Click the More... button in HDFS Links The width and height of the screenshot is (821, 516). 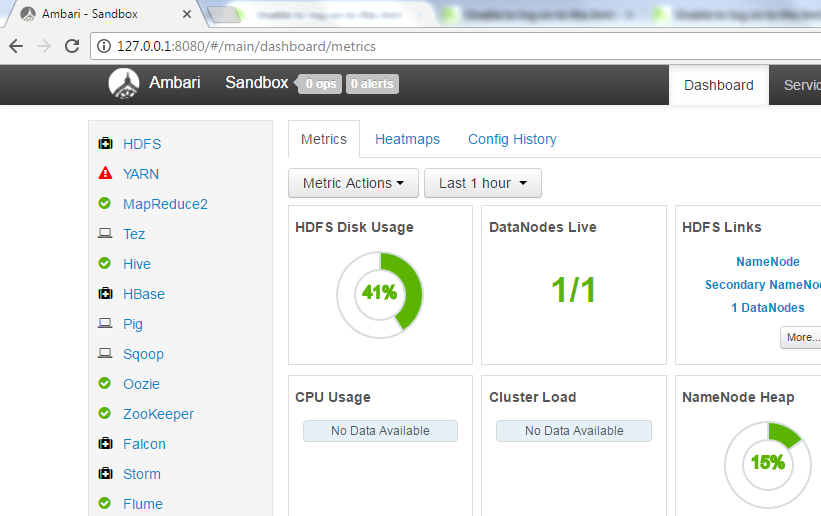[x=801, y=337]
